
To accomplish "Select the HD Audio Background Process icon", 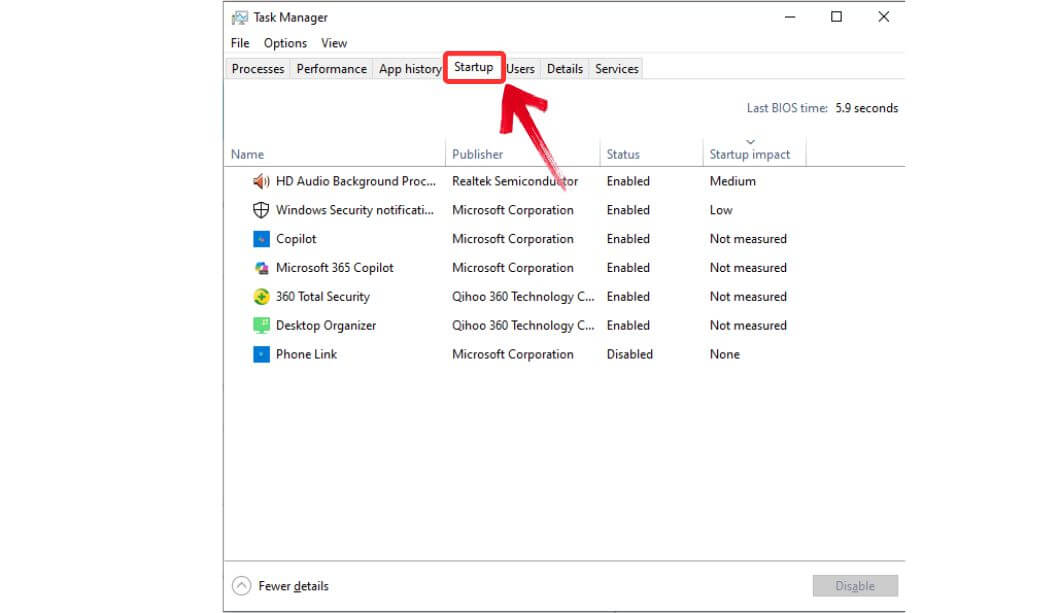I will [x=260, y=181].
